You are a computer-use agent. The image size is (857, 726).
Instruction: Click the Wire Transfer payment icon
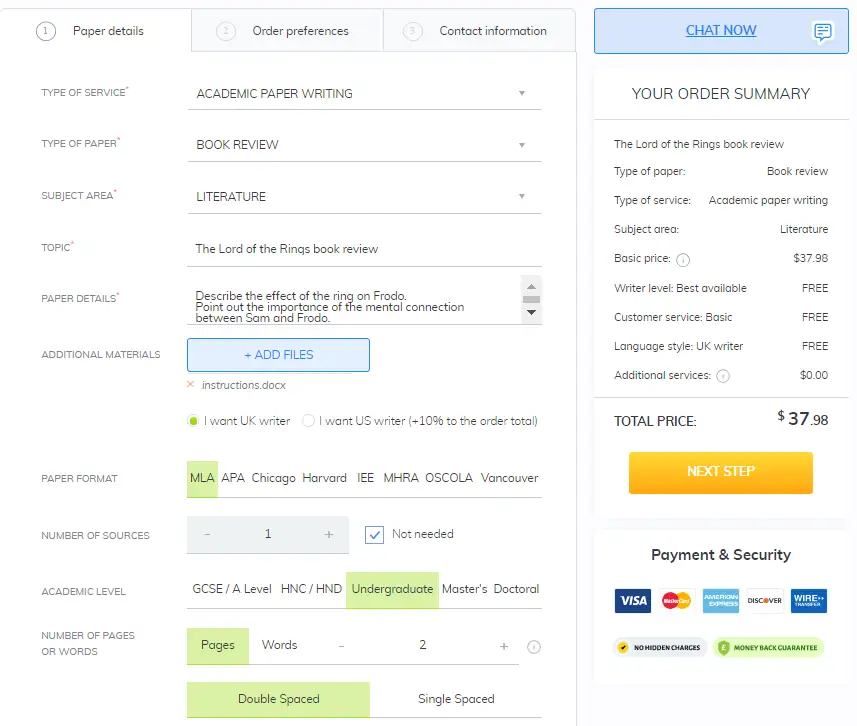(808, 601)
